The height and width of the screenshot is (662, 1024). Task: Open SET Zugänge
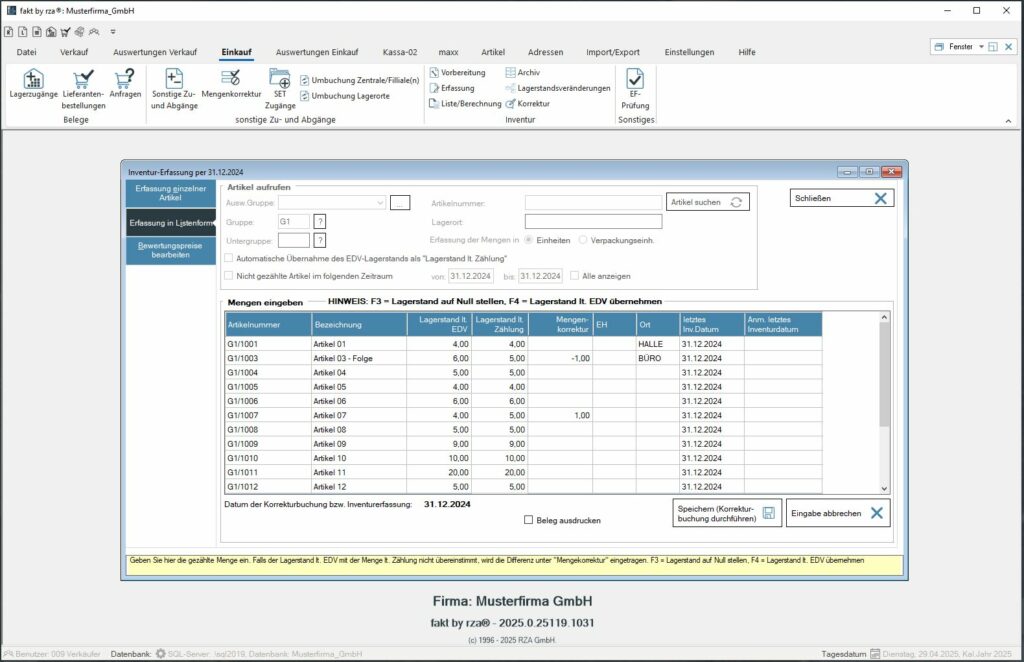point(281,90)
